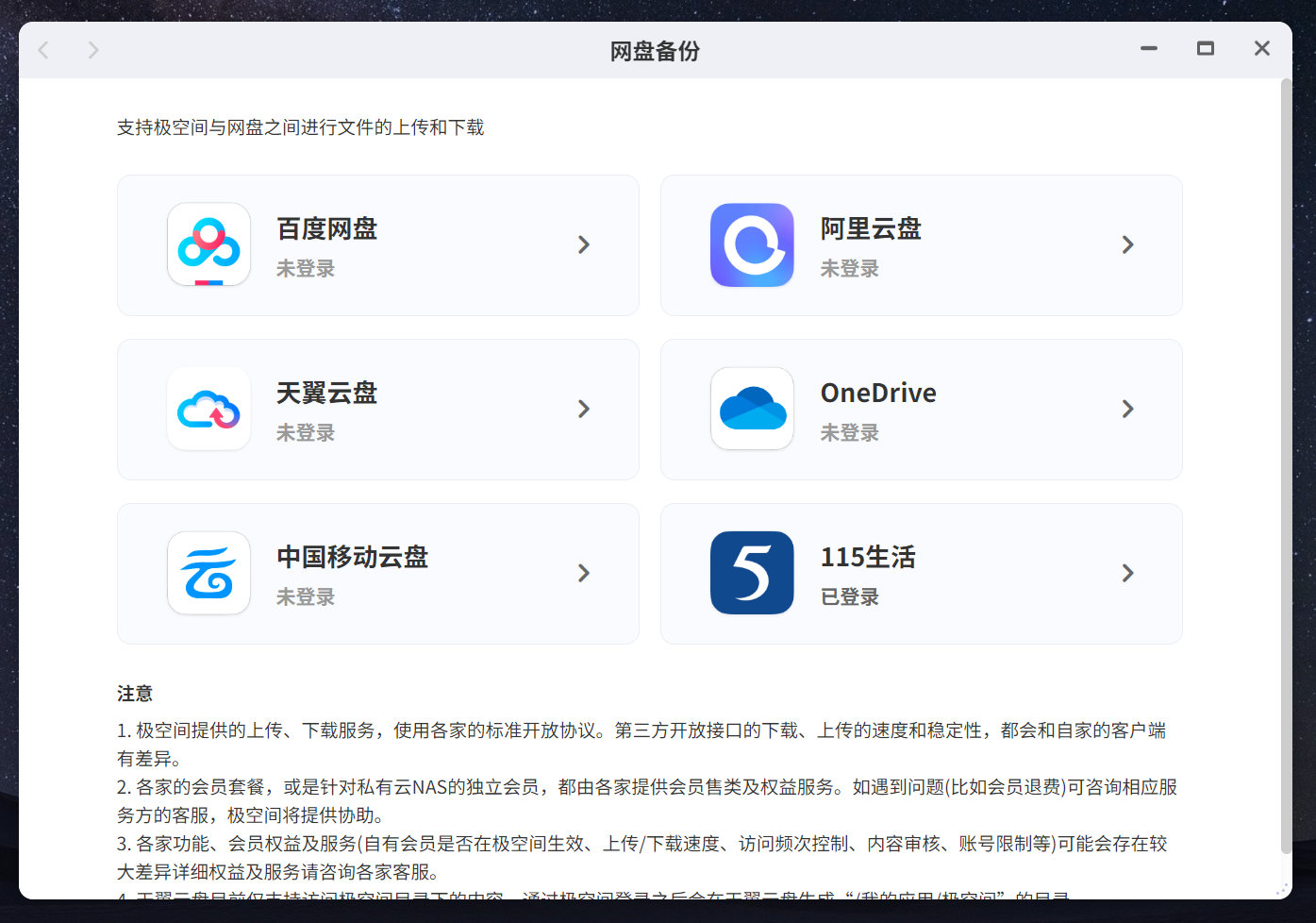Screen dimensions: 1316x923
Task: Open the 阿里云盘 app icon
Action: click(752, 244)
